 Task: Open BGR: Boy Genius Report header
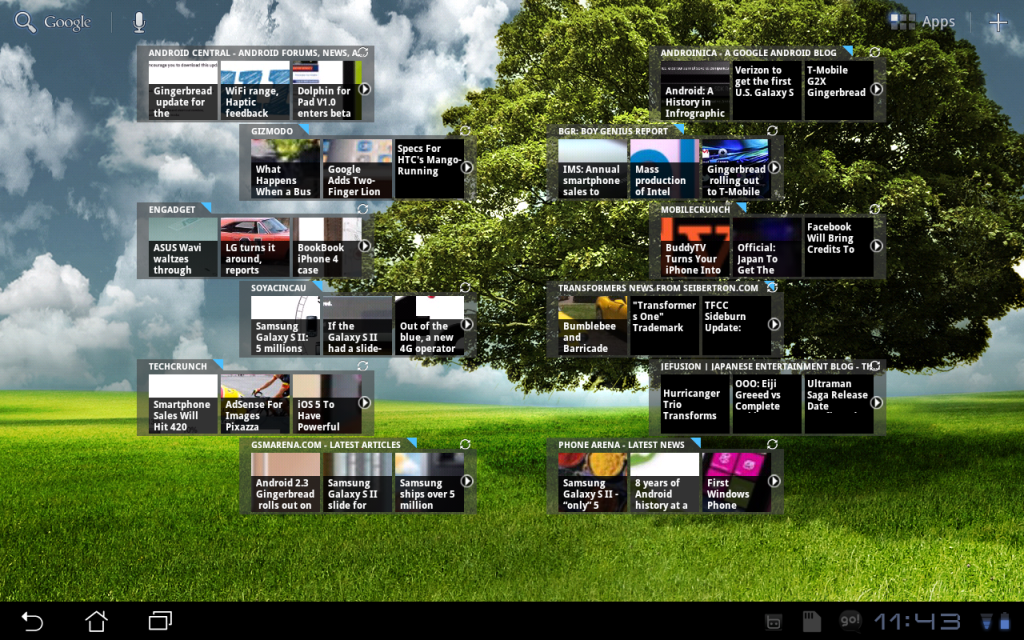point(613,131)
